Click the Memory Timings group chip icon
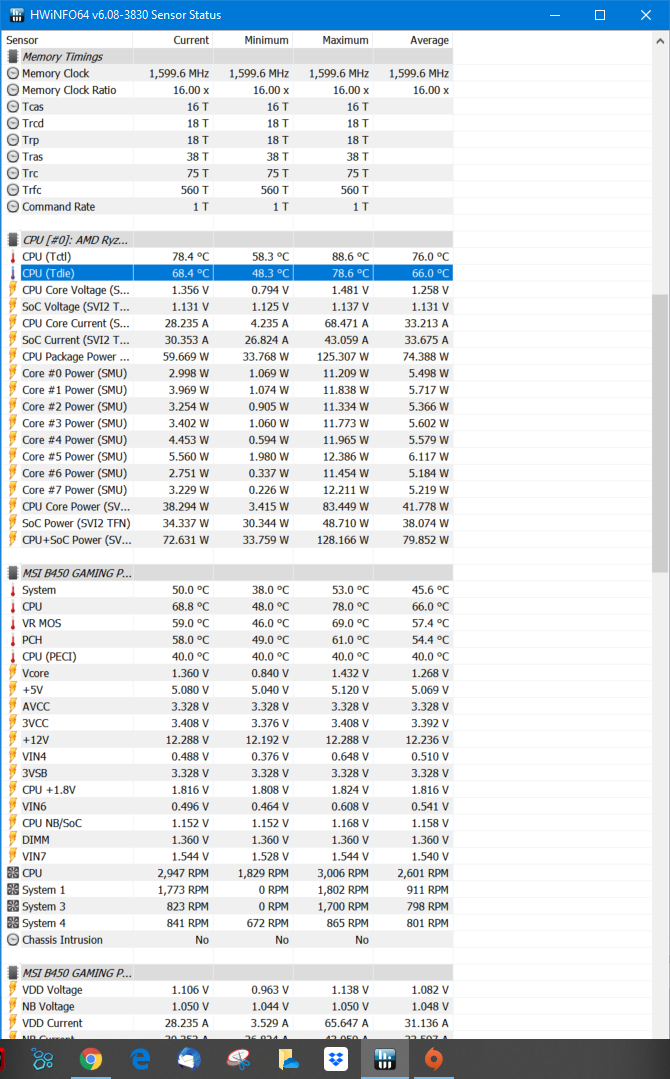670x1079 pixels. point(12,56)
